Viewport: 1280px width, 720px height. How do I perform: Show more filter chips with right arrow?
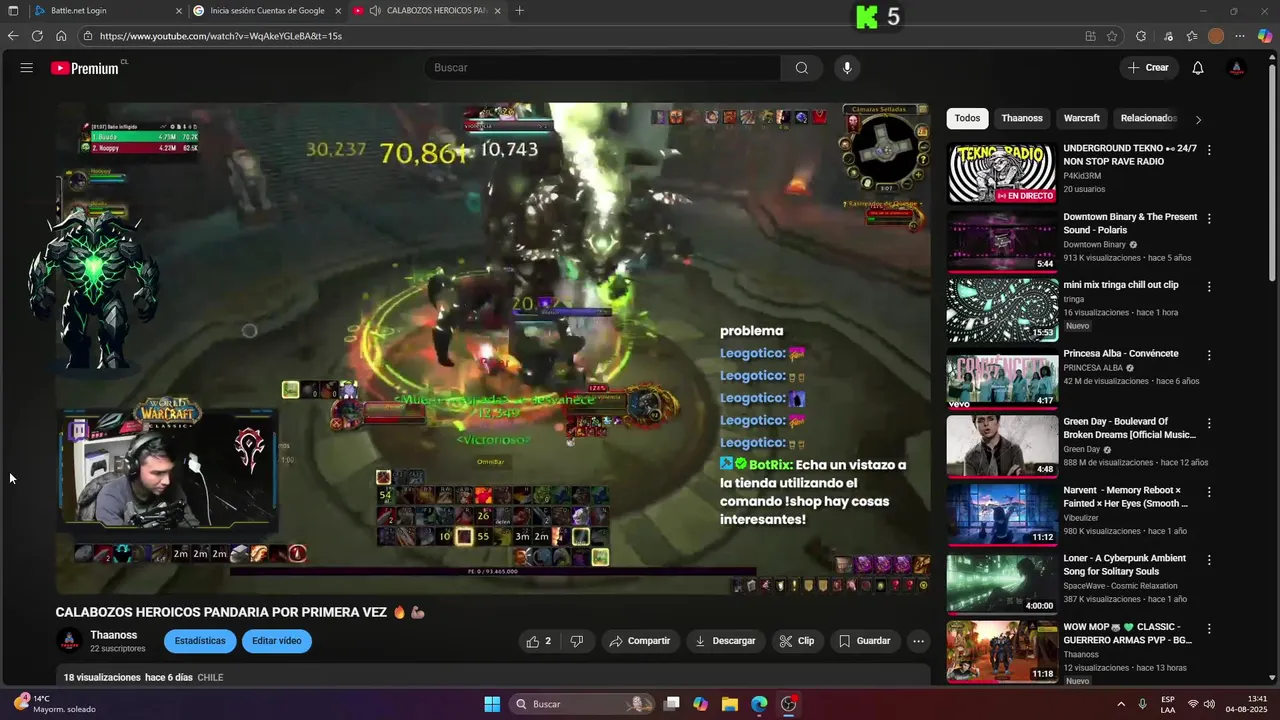(x=1198, y=119)
